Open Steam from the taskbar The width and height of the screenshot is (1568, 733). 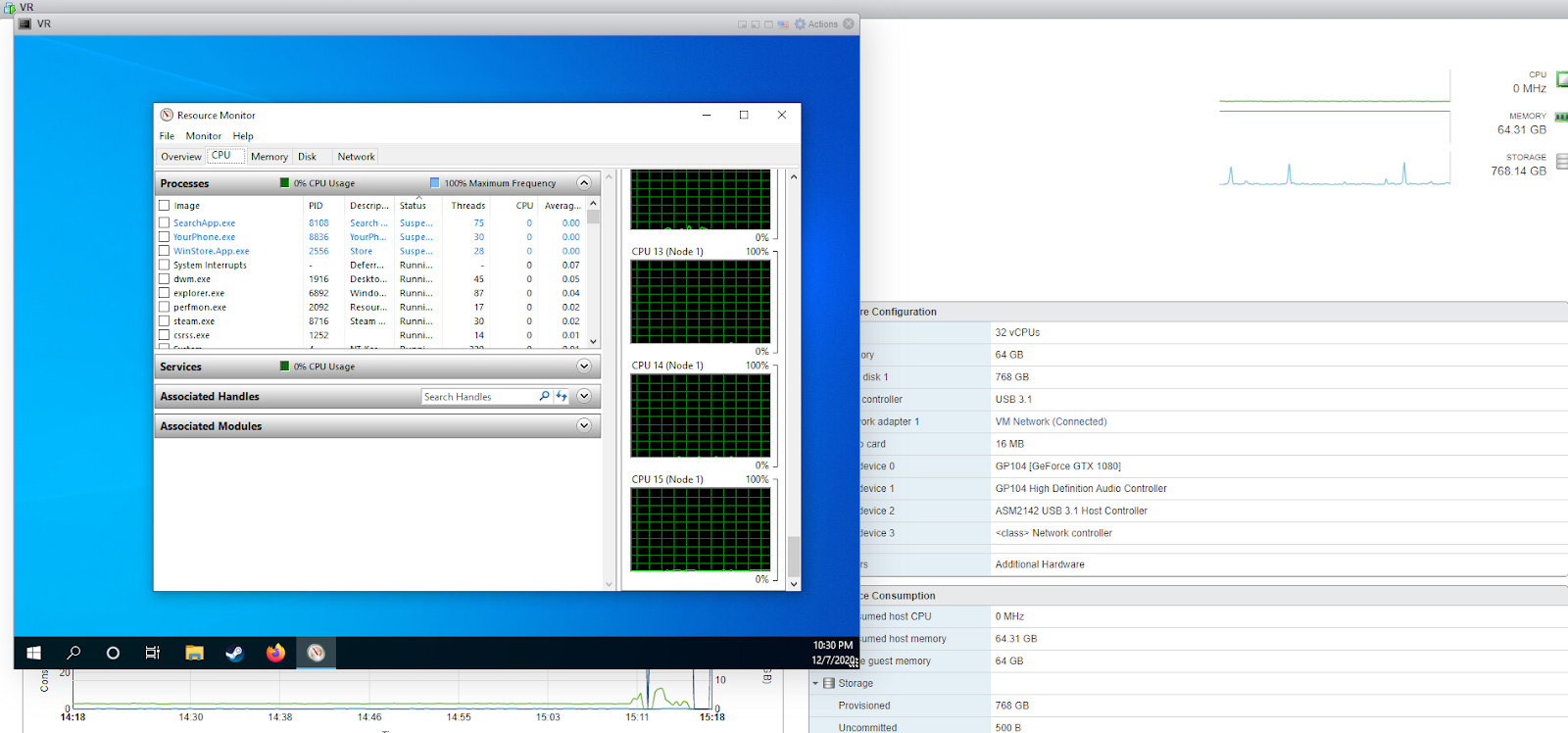click(234, 653)
